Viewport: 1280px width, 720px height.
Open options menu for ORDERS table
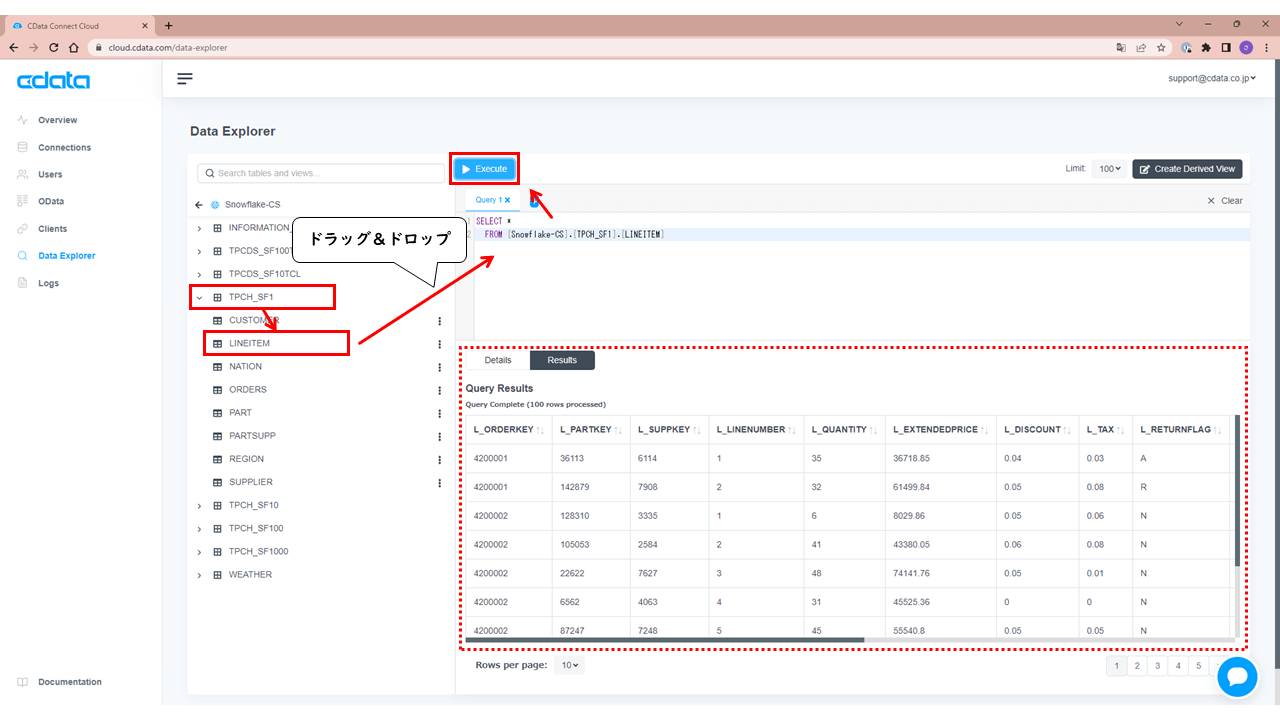coord(439,390)
